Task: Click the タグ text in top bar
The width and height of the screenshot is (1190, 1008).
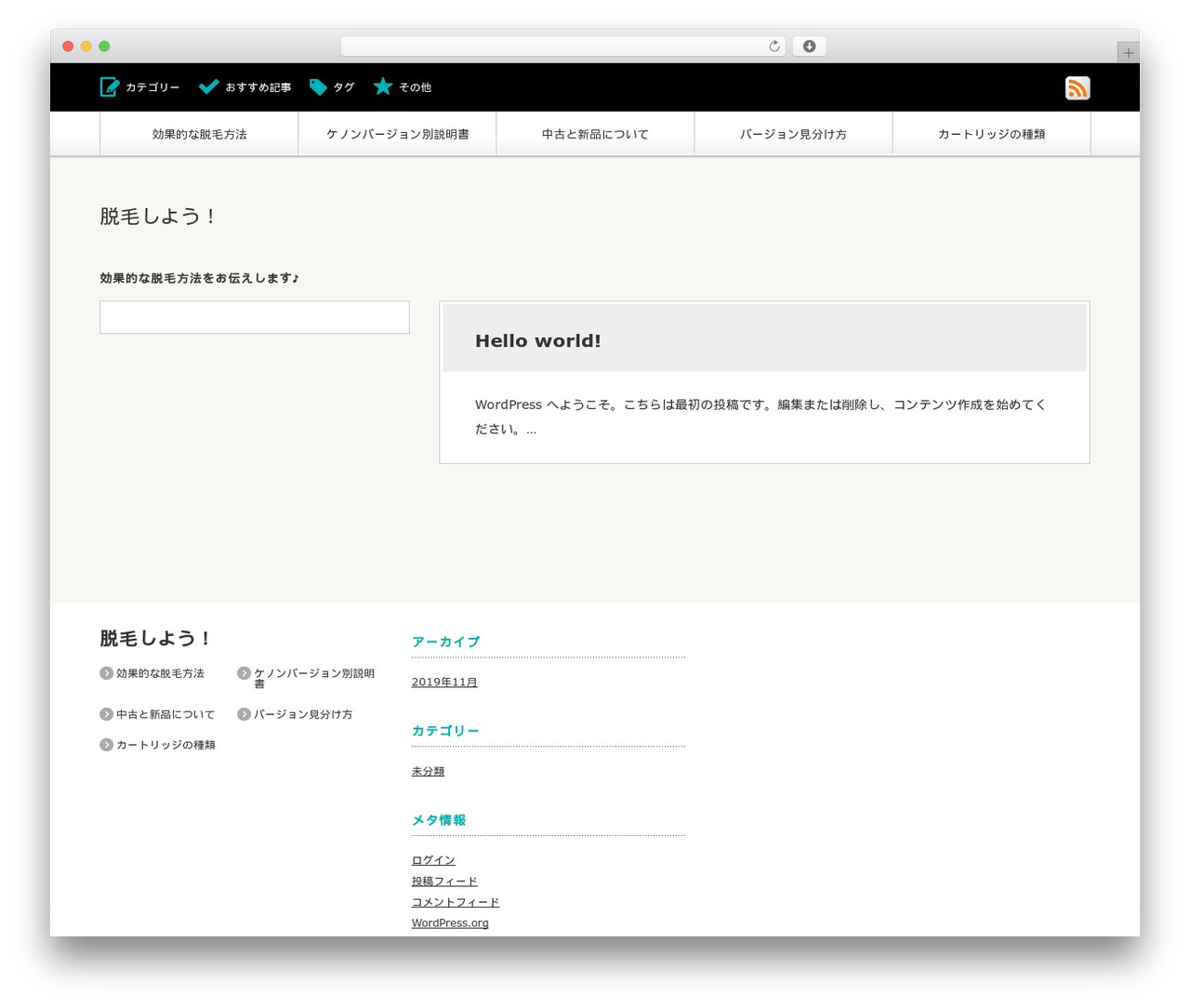Action: pyautogui.click(x=344, y=87)
